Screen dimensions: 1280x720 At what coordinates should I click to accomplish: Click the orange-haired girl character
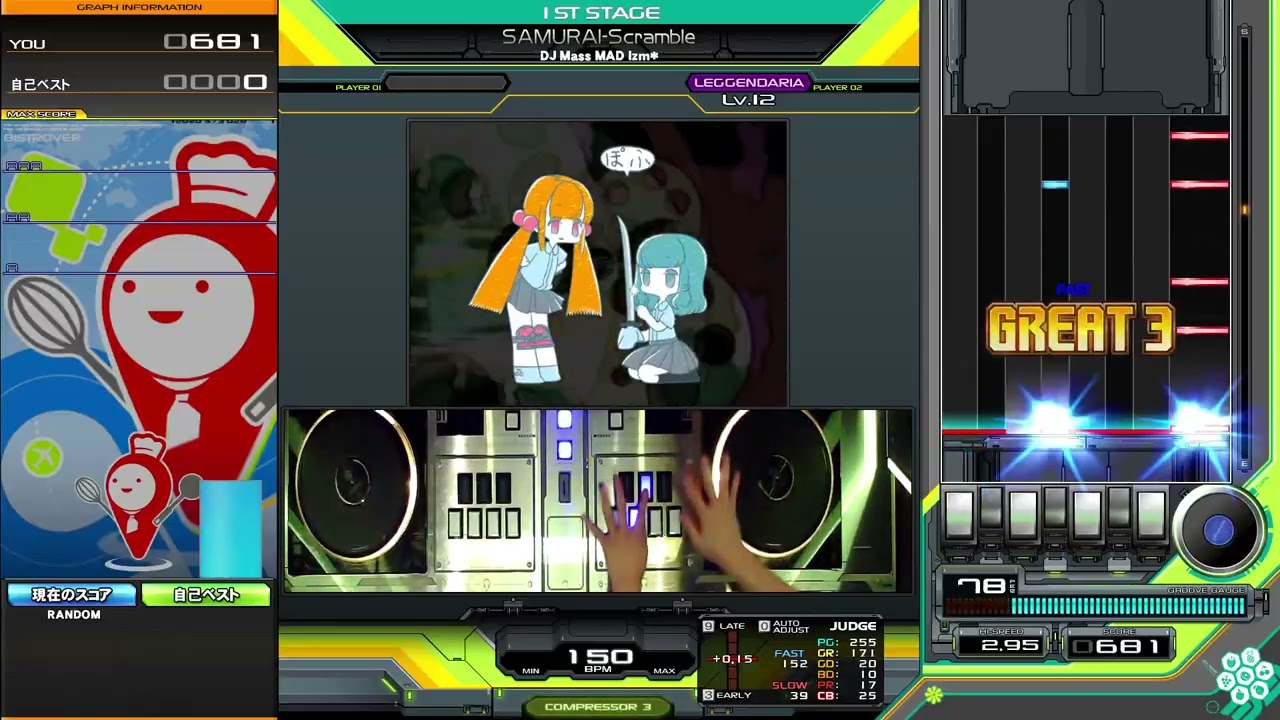pos(538,278)
